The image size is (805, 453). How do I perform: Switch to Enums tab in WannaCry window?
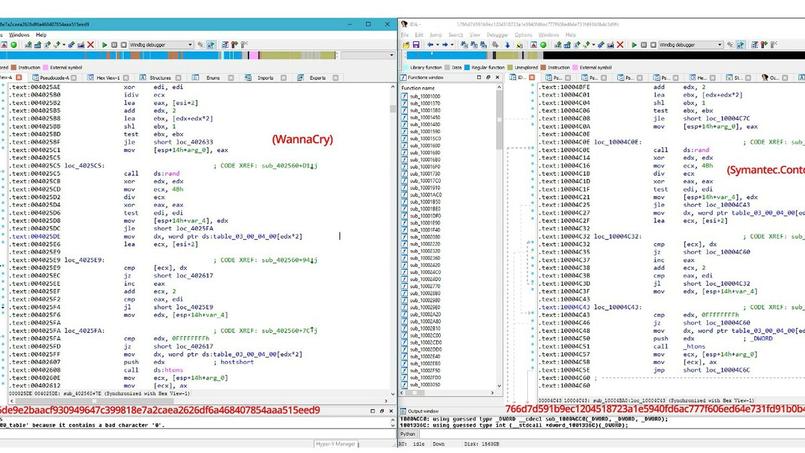213,78
